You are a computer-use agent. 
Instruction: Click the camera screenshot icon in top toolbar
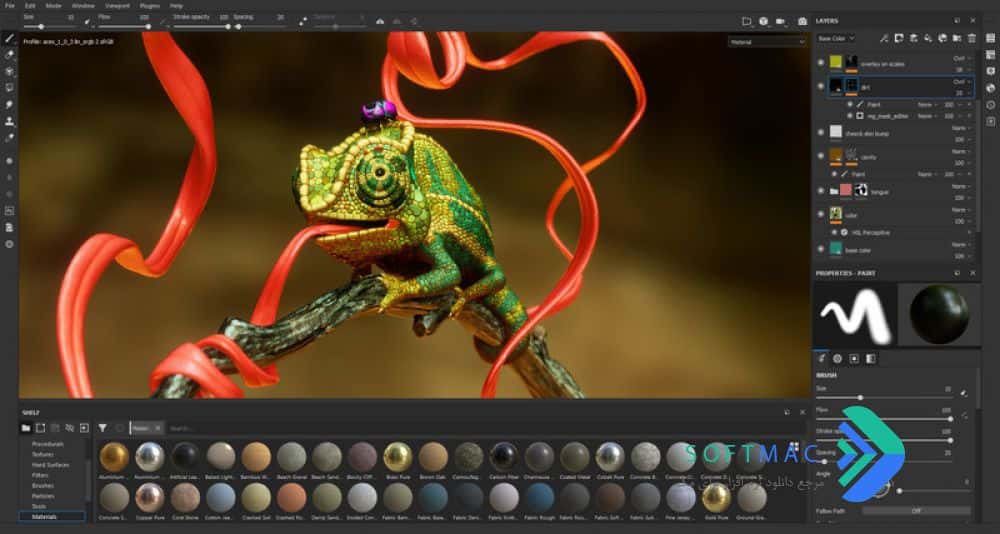coord(802,21)
